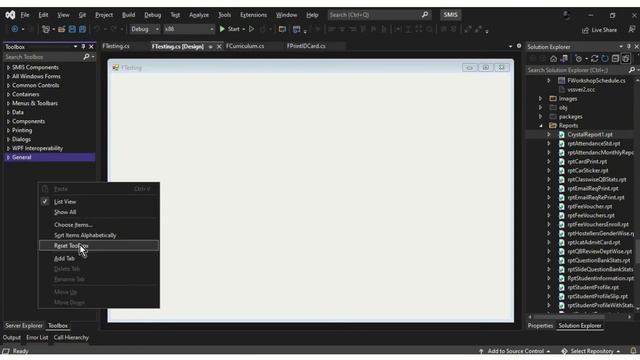Screen dimensions: 640x360
Task: Expand Menus & Toolbars toolbox group
Action: point(8,103)
